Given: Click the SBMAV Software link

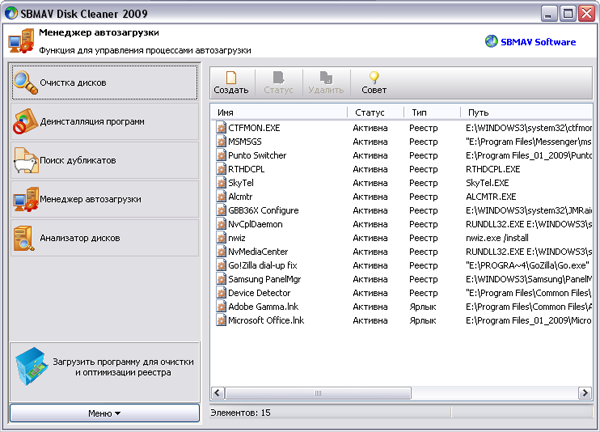Looking at the screenshot, I should tap(530, 42).
